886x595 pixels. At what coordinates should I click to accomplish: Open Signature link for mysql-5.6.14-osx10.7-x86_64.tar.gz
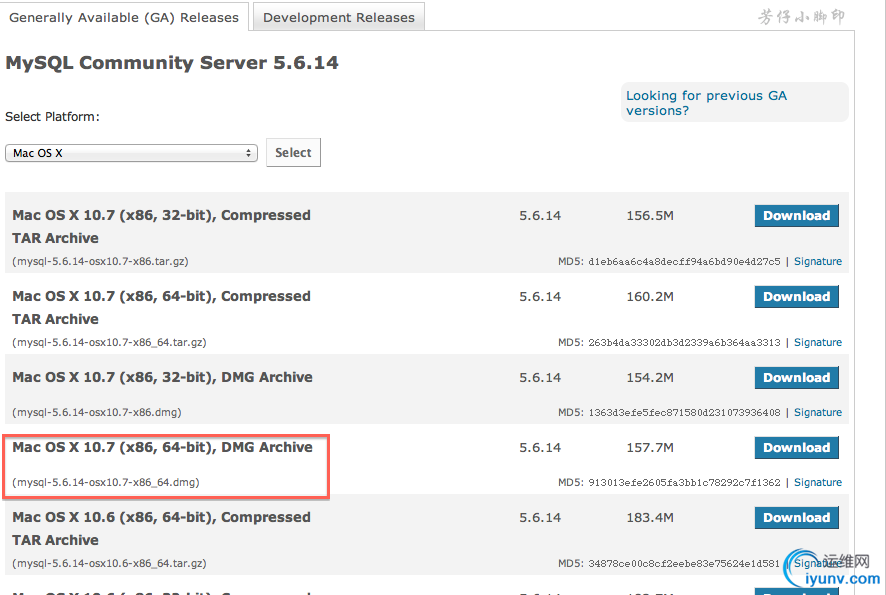[x=818, y=342]
